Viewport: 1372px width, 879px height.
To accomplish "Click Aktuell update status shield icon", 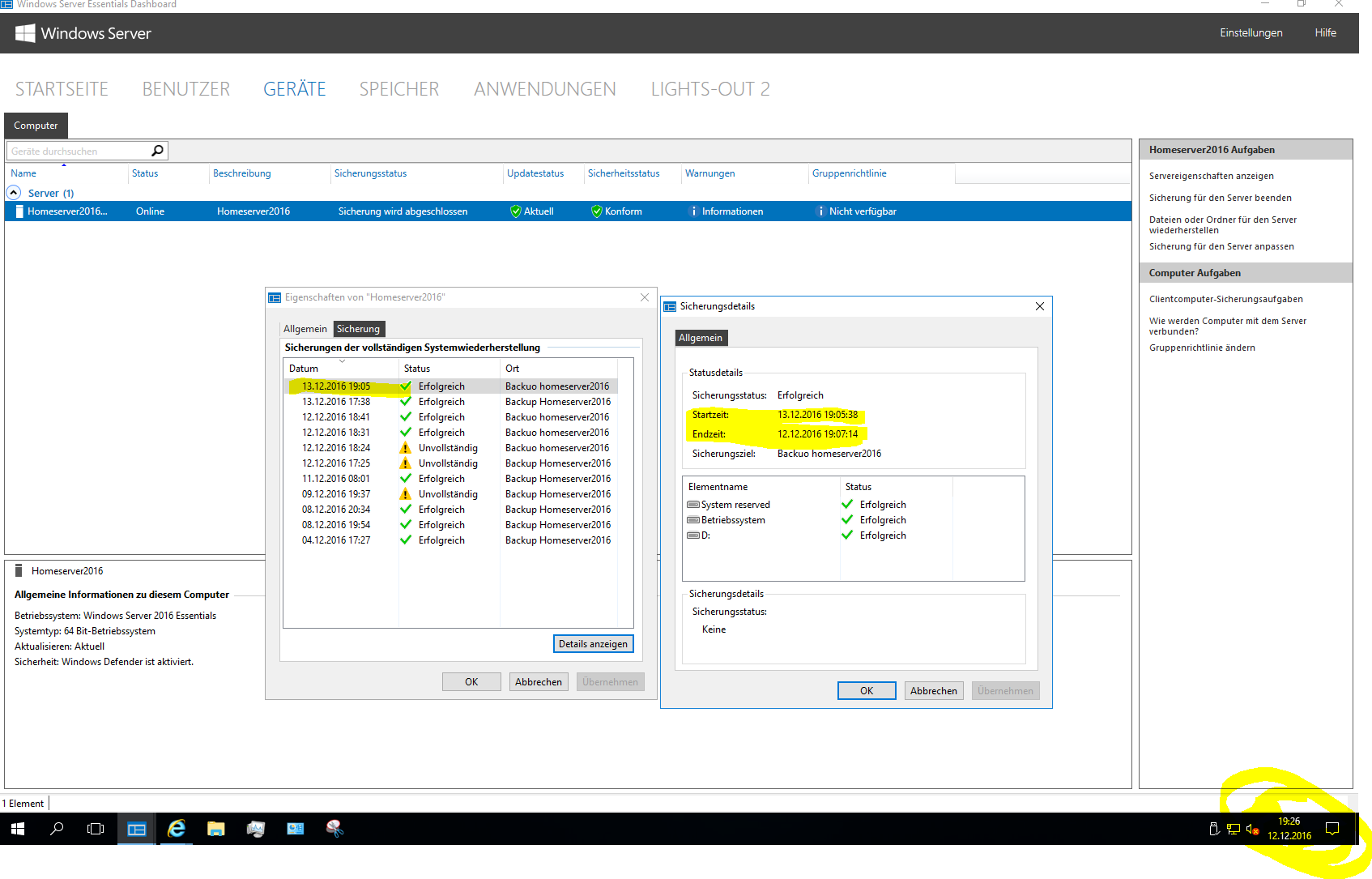I will click(515, 211).
